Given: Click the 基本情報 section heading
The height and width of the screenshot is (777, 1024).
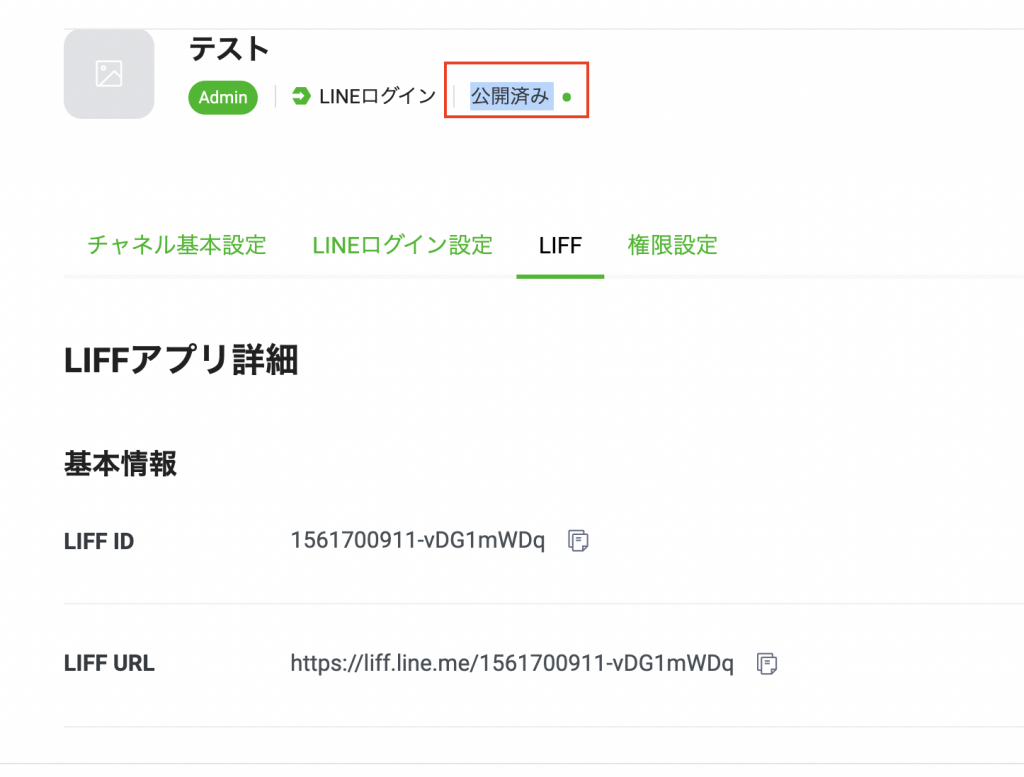Looking at the screenshot, I should click(x=120, y=464).
